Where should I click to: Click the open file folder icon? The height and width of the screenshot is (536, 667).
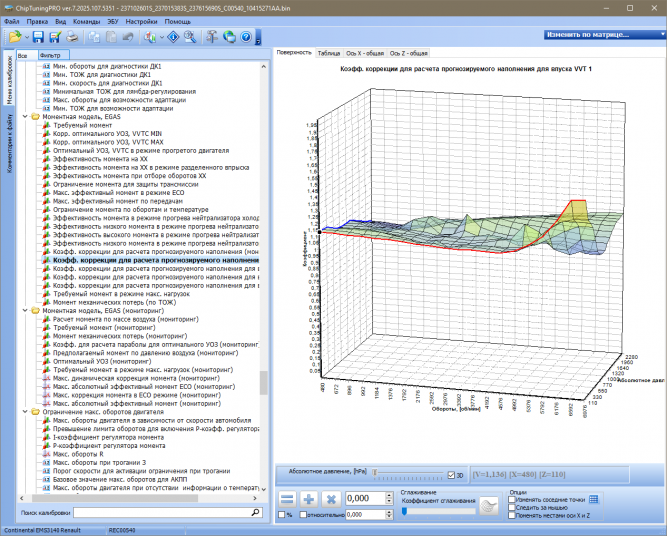[x=14, y=37]
